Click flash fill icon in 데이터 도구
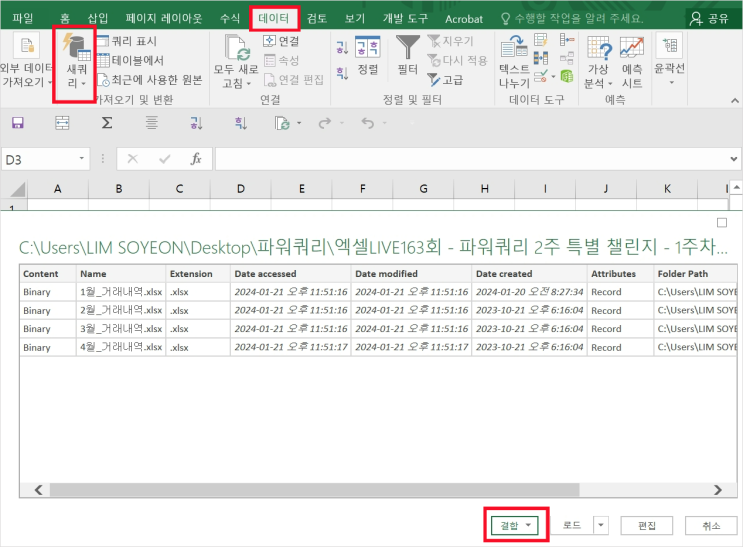 point(541,40)
